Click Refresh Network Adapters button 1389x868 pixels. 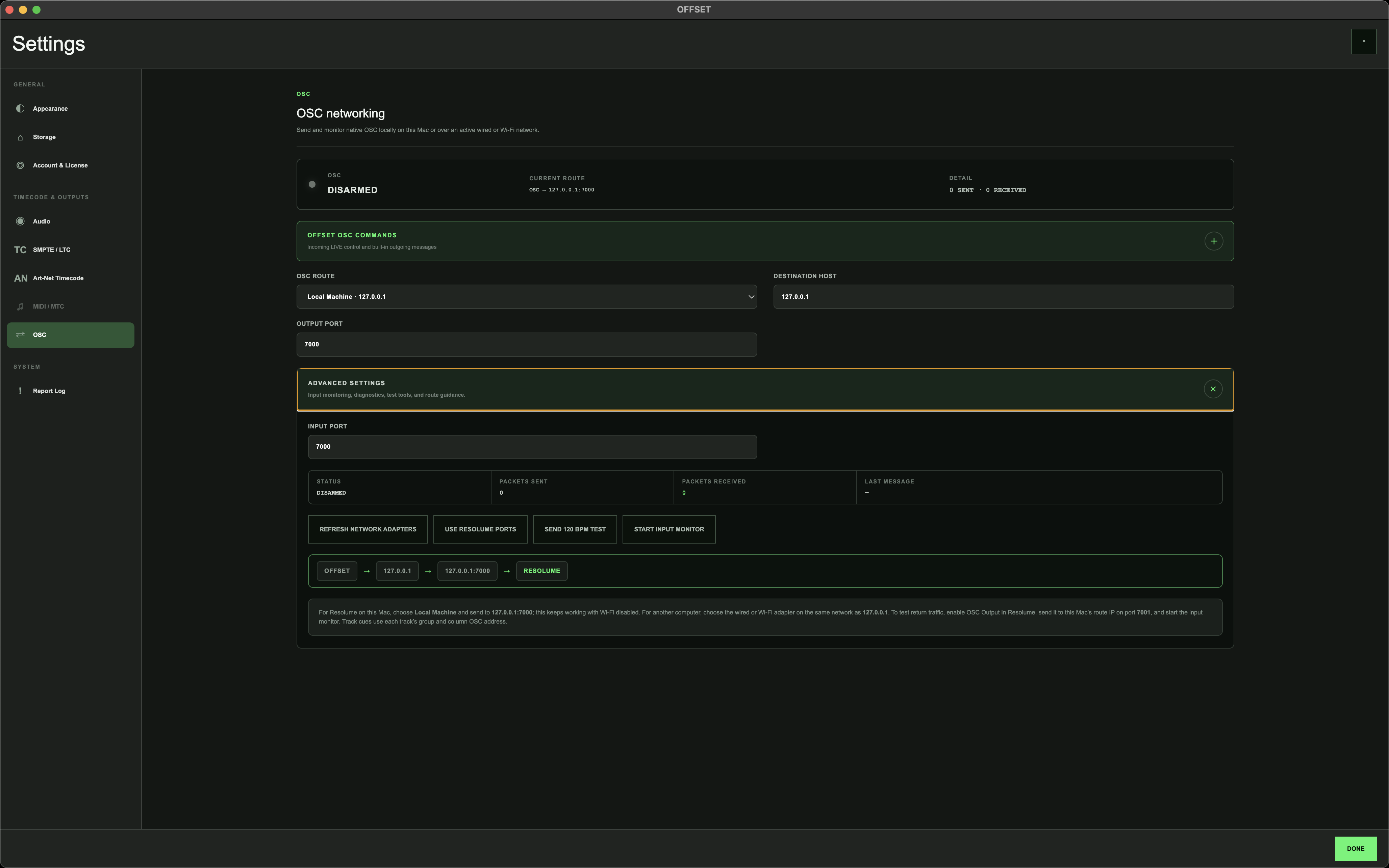(368, 529)
